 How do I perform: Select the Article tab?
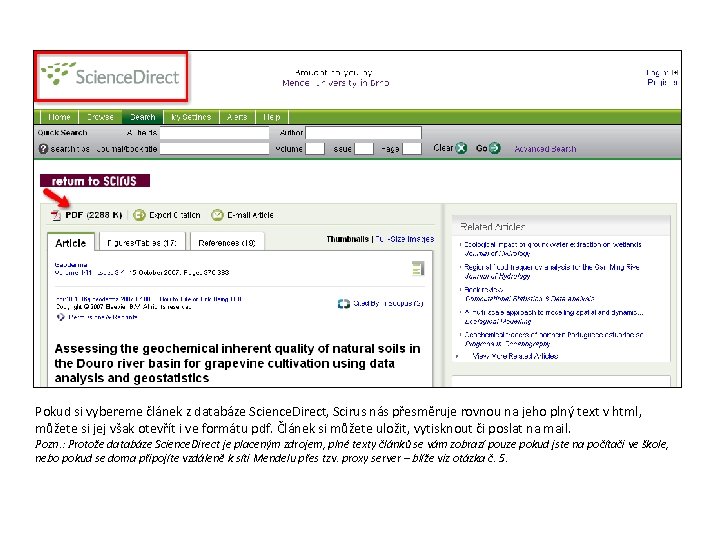pos(71,242)
